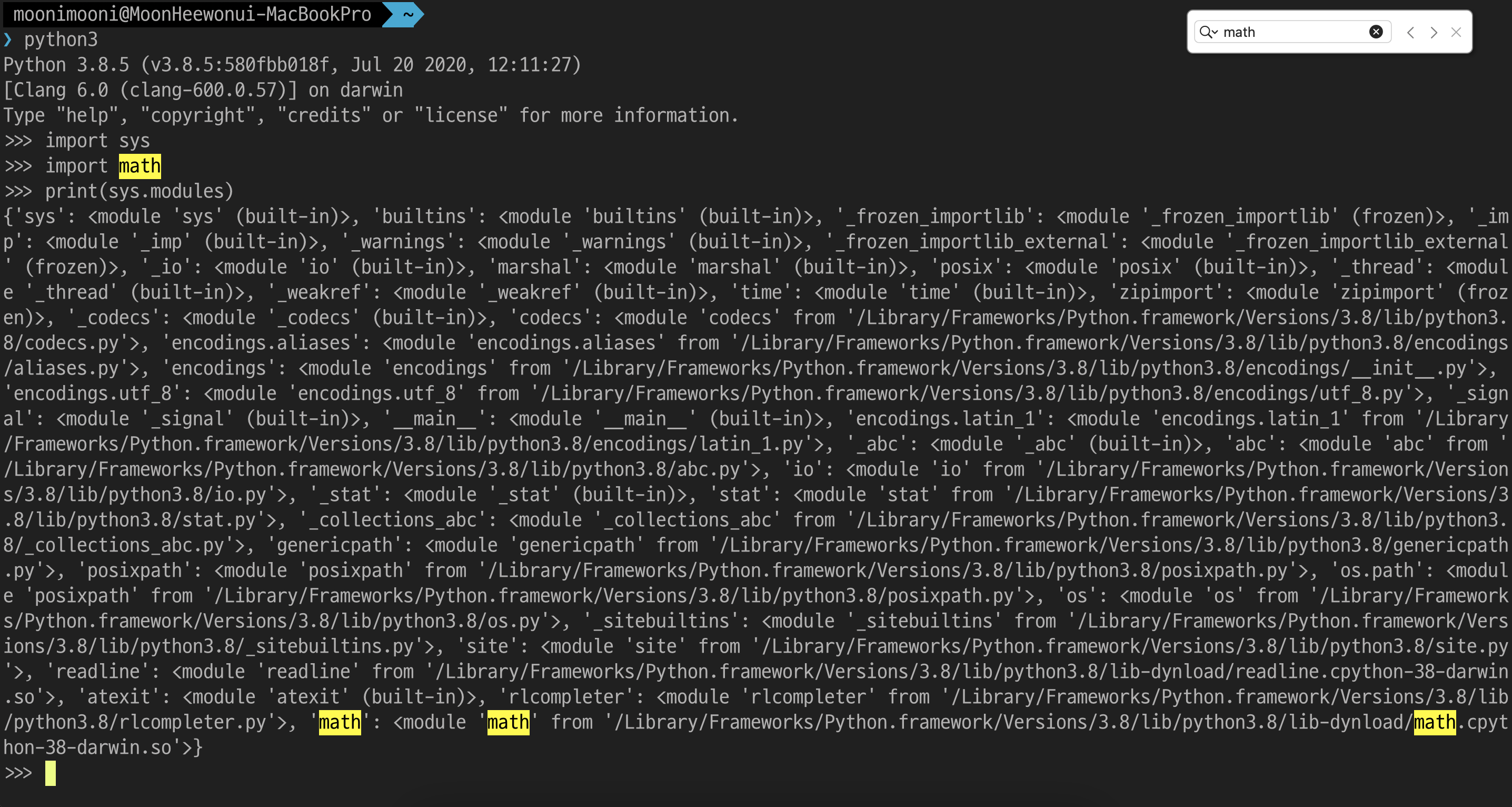Click the "print(sys.modules)" command
This screenshot has height=807, width=1512.
point(139,191)
